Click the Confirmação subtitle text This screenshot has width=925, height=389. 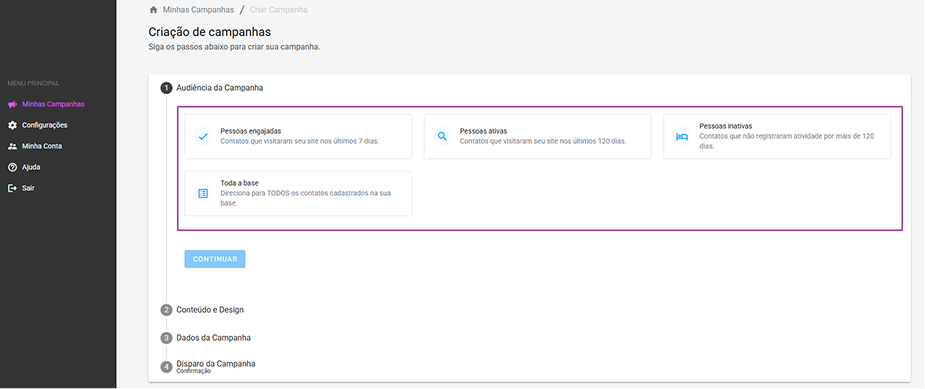(x=193, y=371)
